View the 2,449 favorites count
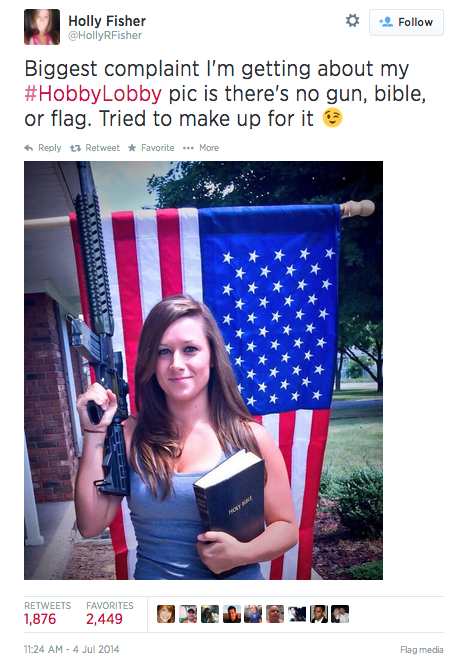The width and height of the screenshot is (458, 665). [104, 619]
